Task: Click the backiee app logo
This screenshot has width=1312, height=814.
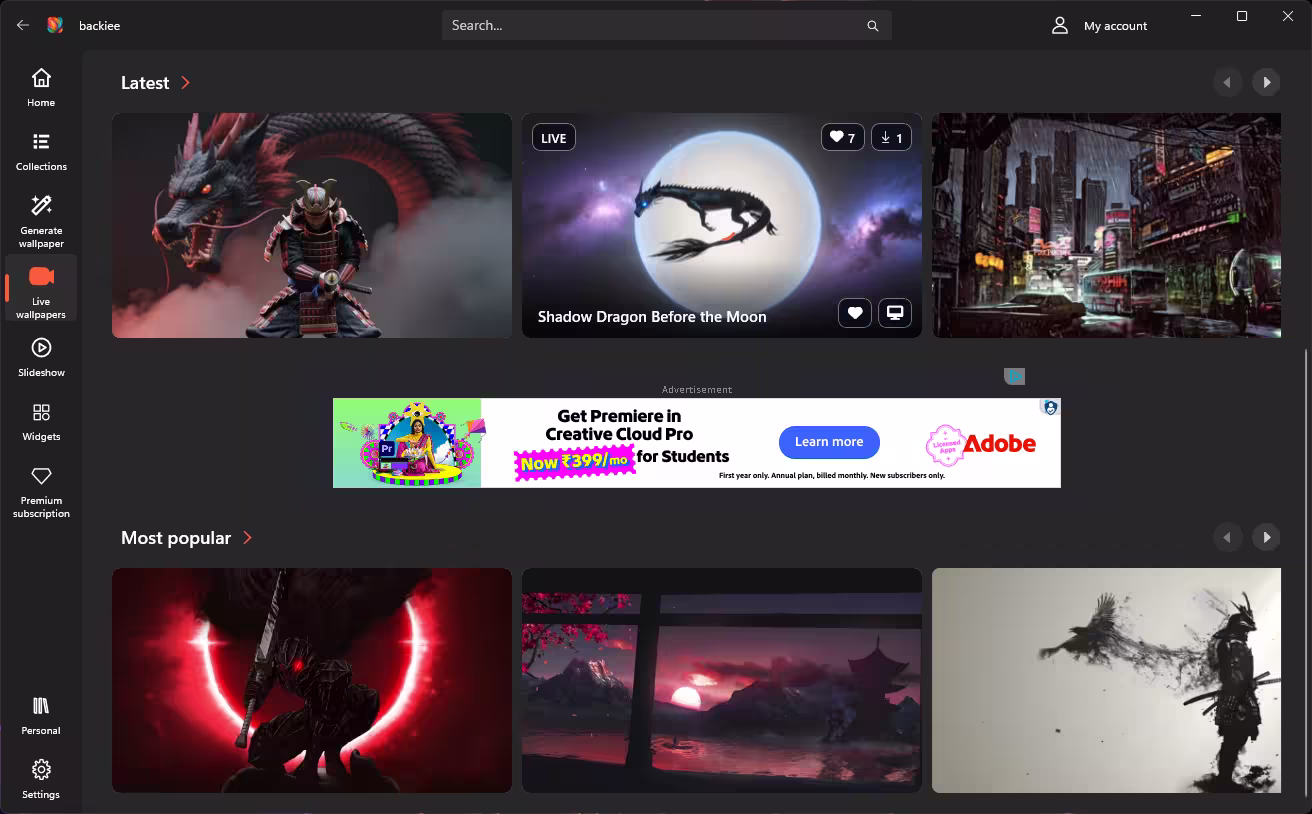Action: pyautogui.click(x=56, y=25)
